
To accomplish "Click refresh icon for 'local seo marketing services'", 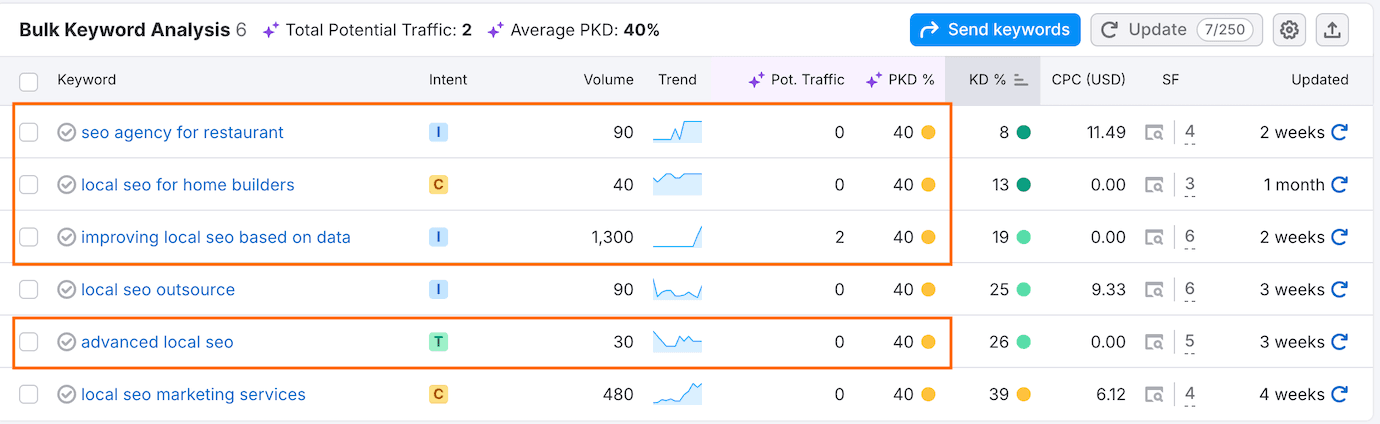I will [1340, 395].
